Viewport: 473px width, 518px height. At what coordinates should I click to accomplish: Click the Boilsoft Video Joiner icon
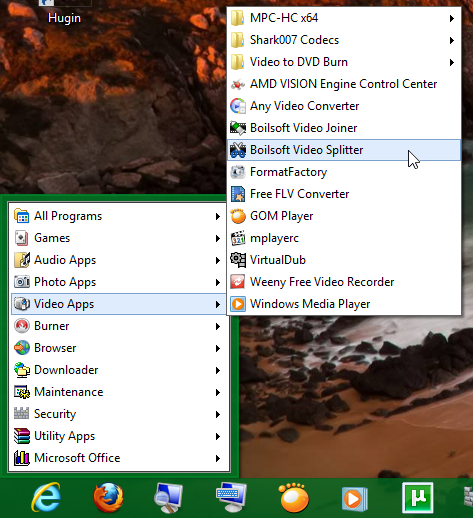click(238, 128)
